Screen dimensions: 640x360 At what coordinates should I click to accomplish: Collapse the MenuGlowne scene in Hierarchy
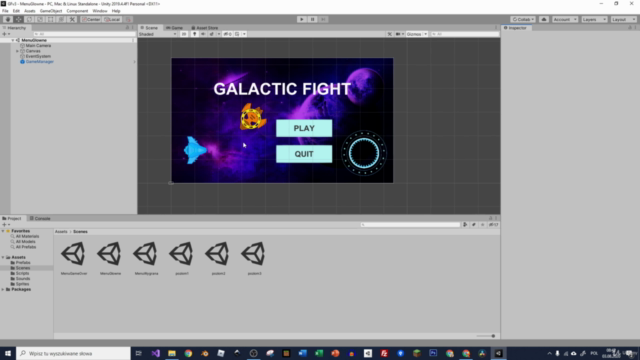point(13,40)
